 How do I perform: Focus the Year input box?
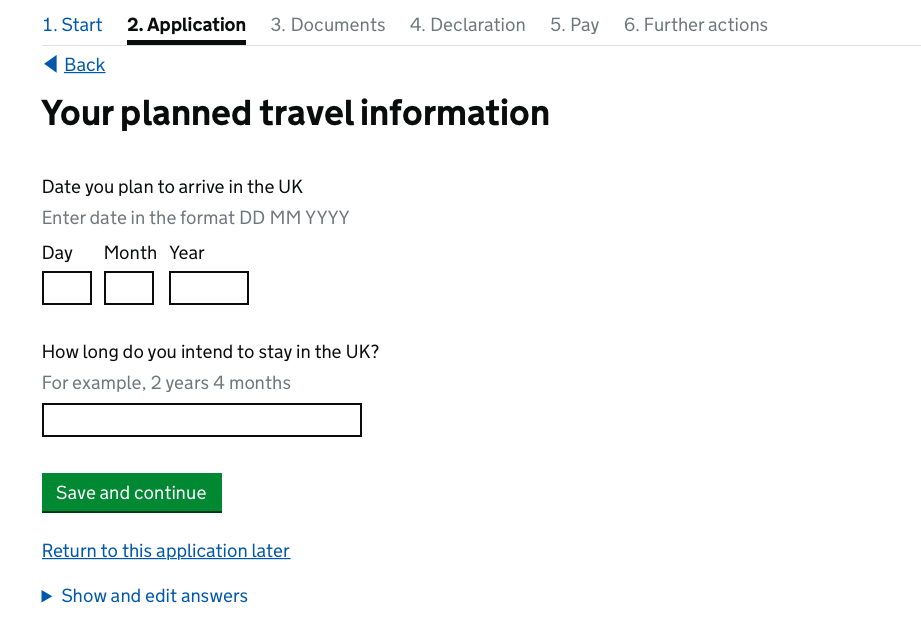click(209, 288)
